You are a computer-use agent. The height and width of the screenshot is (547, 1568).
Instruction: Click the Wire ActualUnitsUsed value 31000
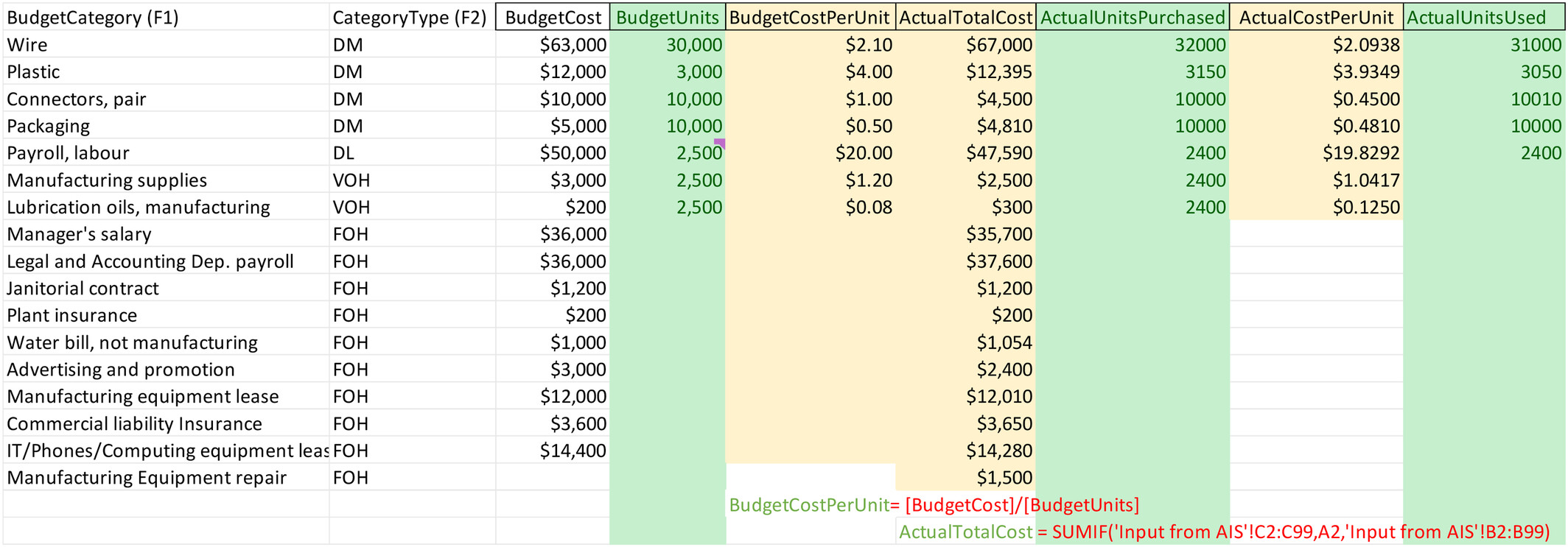(1483, 44)
